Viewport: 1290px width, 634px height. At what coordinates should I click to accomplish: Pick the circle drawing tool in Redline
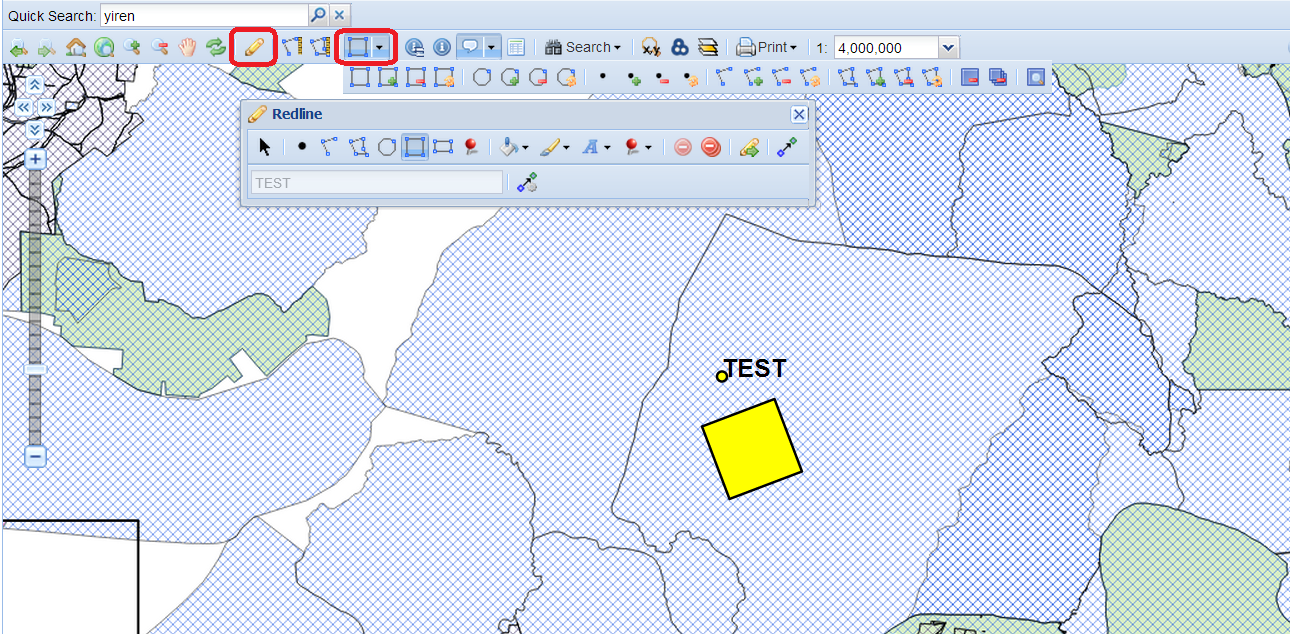(387, 147)
